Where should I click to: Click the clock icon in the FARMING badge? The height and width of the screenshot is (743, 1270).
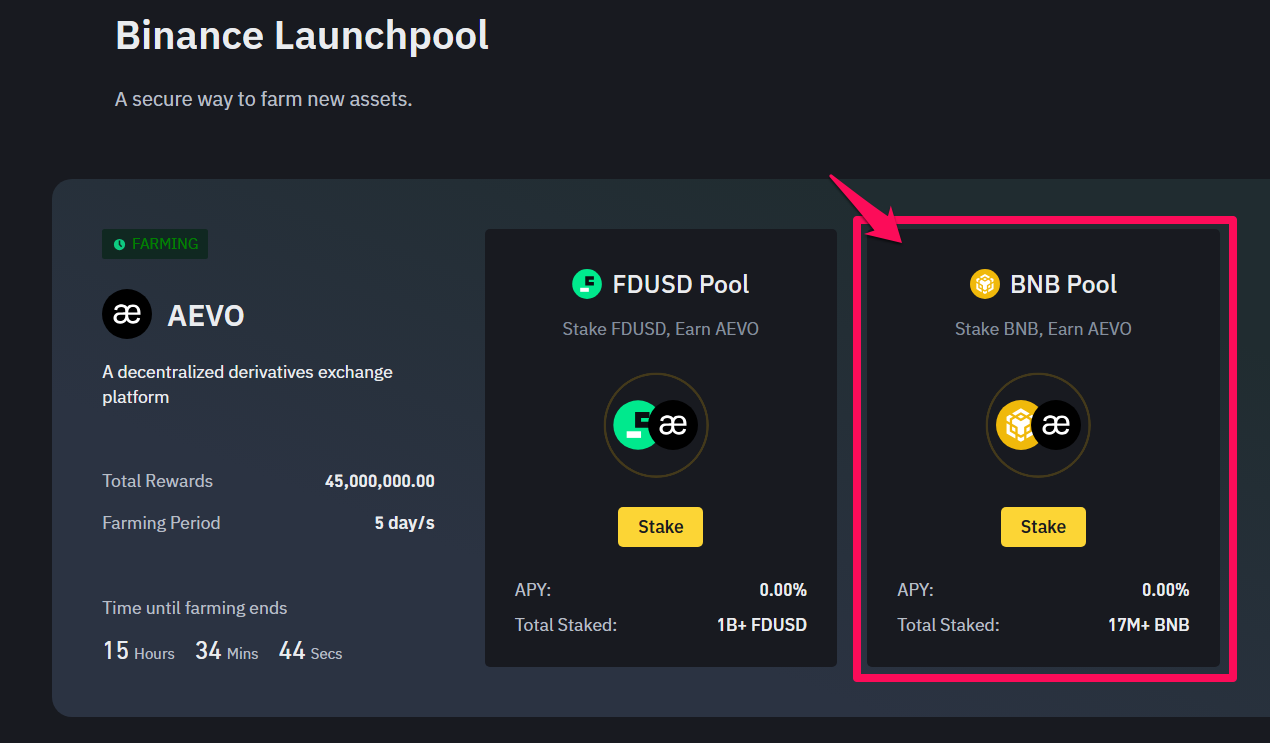pyautogui.click(x=120, y=244)
